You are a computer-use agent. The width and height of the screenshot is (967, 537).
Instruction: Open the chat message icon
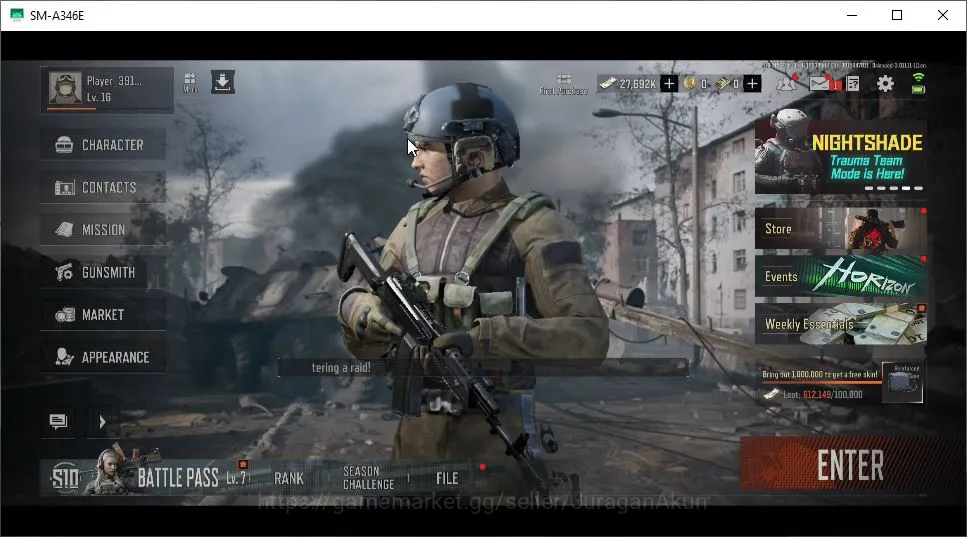click(x=58, y=422)
